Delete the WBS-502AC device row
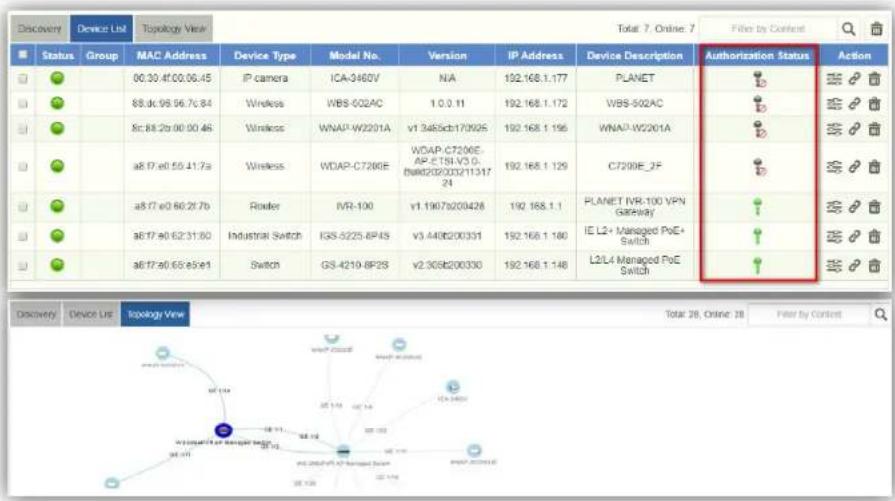This screenshot has width=895, height=501. [x=874, y=104]
